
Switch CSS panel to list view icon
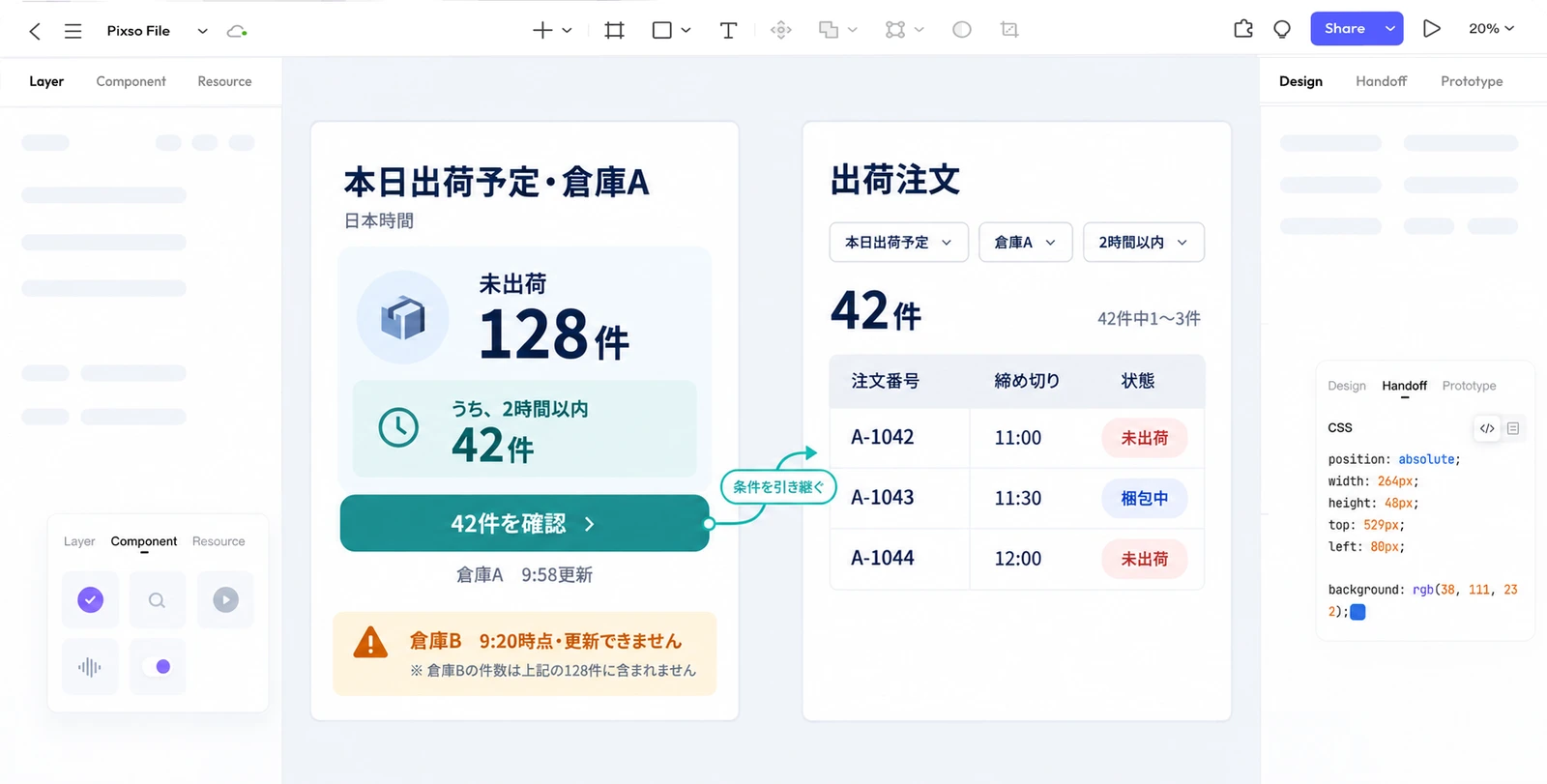point(1513,428)
